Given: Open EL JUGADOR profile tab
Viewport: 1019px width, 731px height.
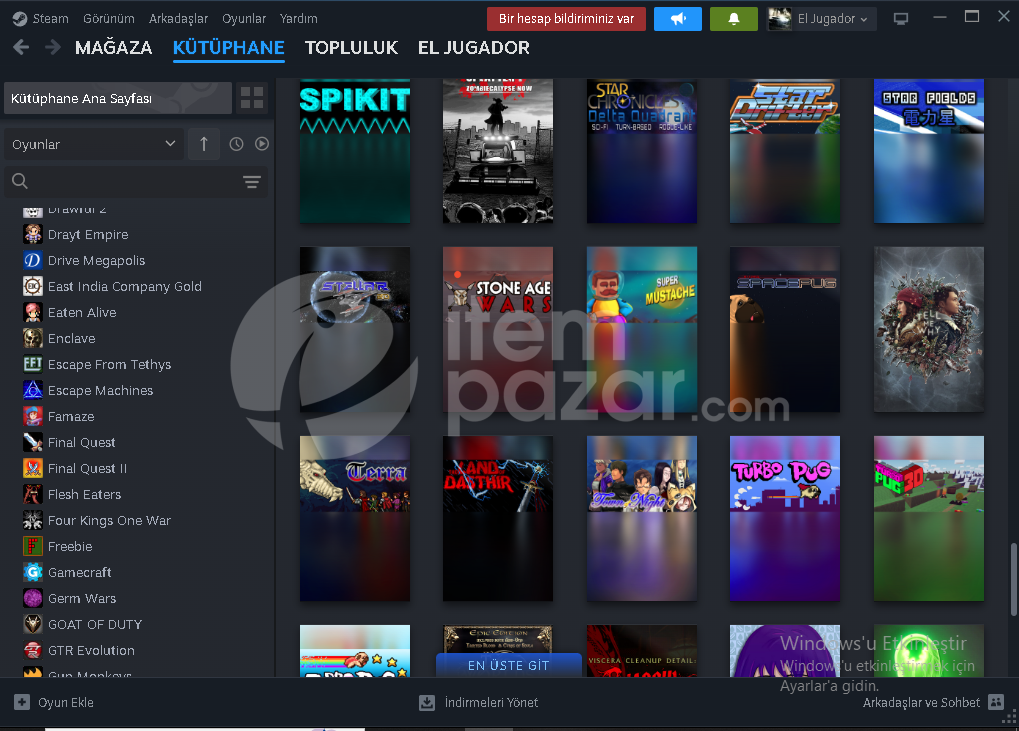Looking at the screenshot, I should coord(474,47).
